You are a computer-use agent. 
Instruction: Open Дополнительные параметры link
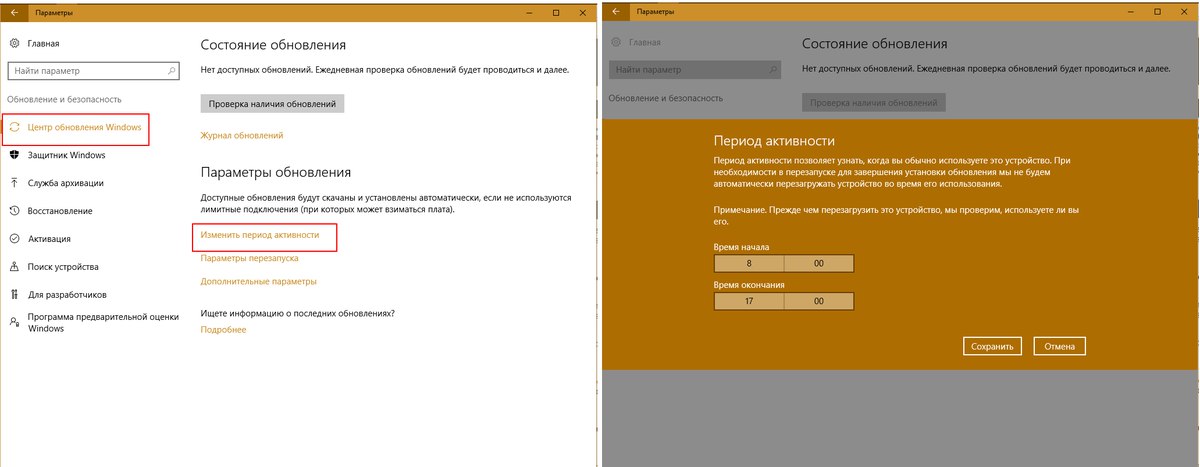tap(259, 282)
